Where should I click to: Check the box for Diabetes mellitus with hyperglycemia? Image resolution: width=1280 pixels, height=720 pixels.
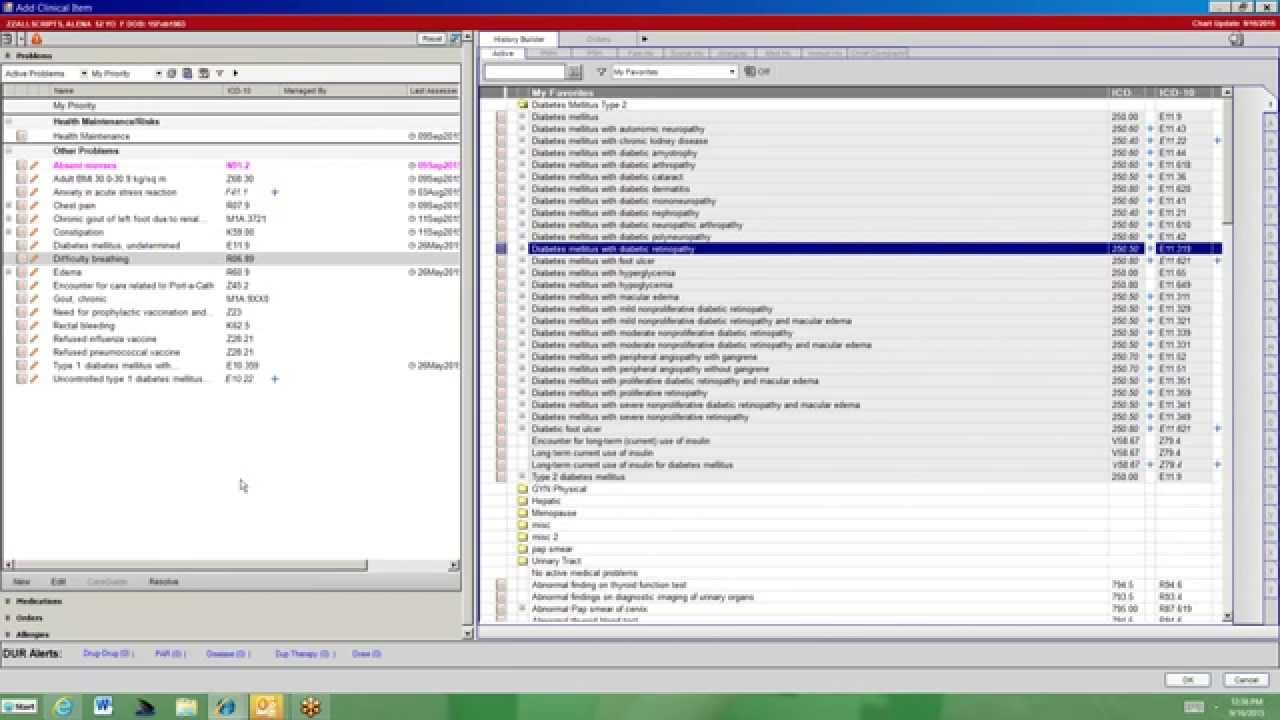click(502, 273)
